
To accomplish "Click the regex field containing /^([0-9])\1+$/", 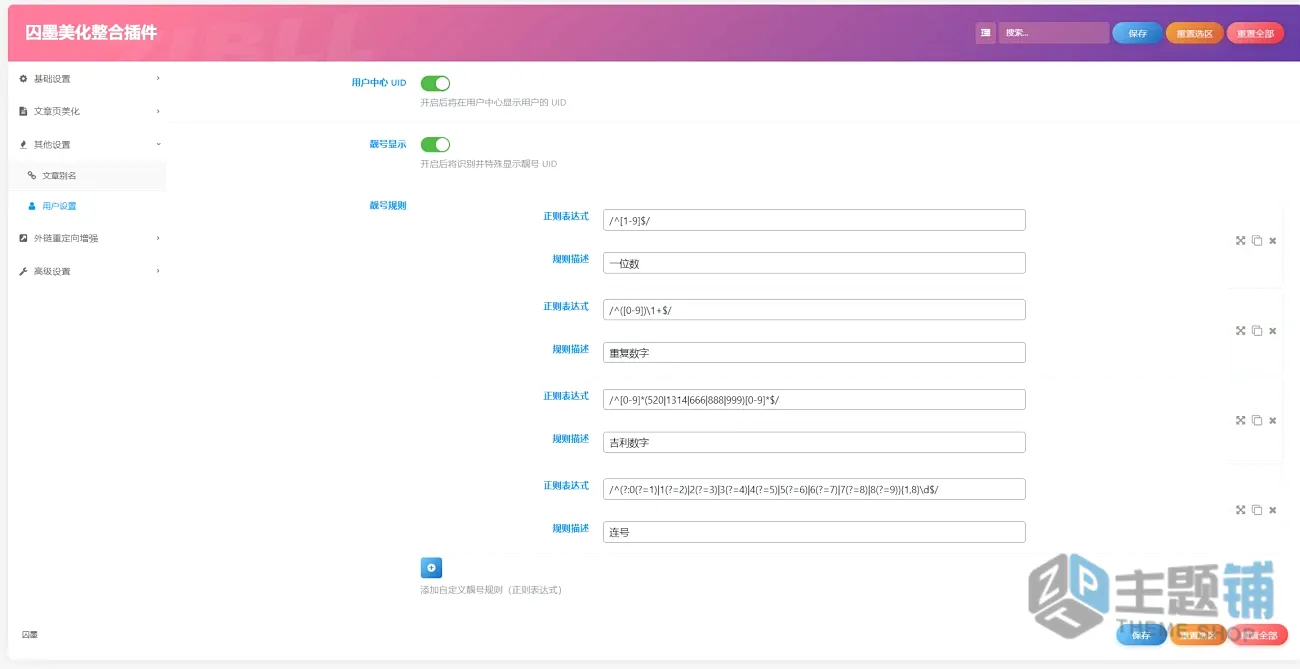I will (x=814, y=310).
